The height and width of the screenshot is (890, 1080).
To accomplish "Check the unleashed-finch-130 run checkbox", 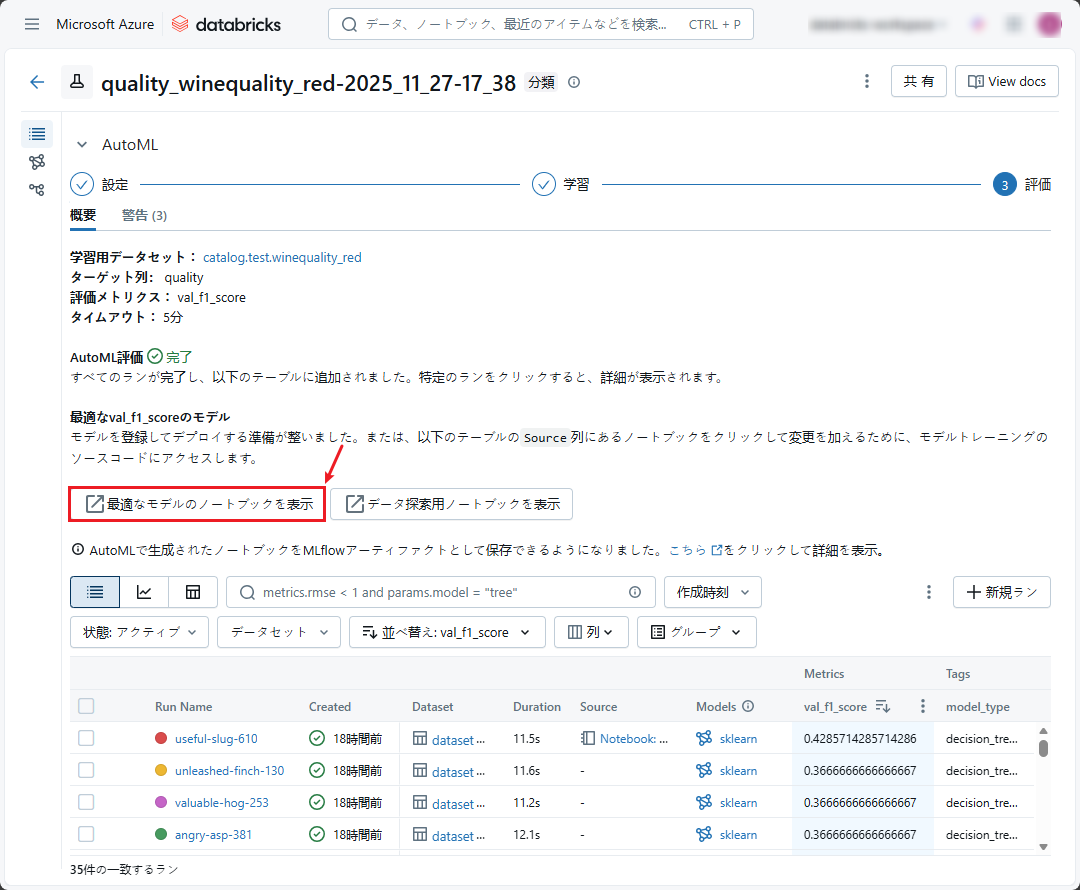I will coord(86,770).
